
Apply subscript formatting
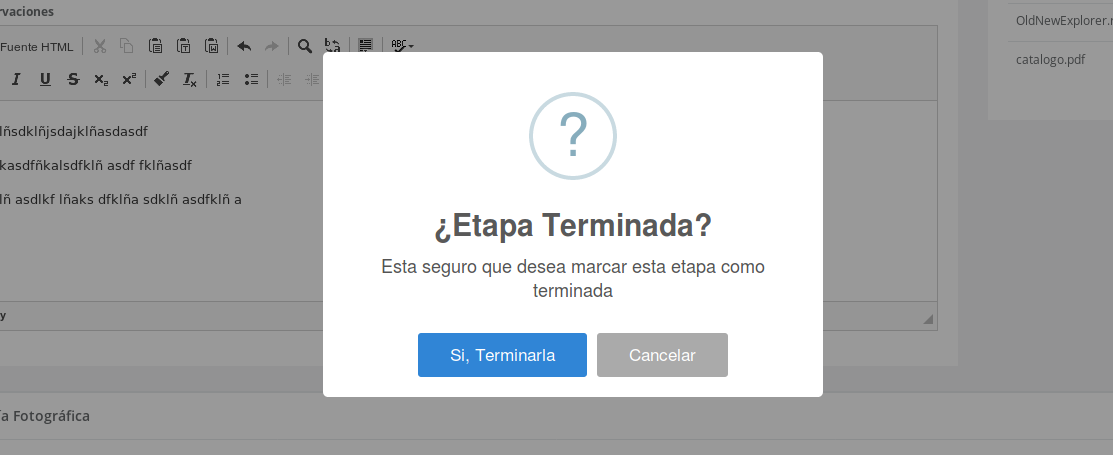coord(101,80)
